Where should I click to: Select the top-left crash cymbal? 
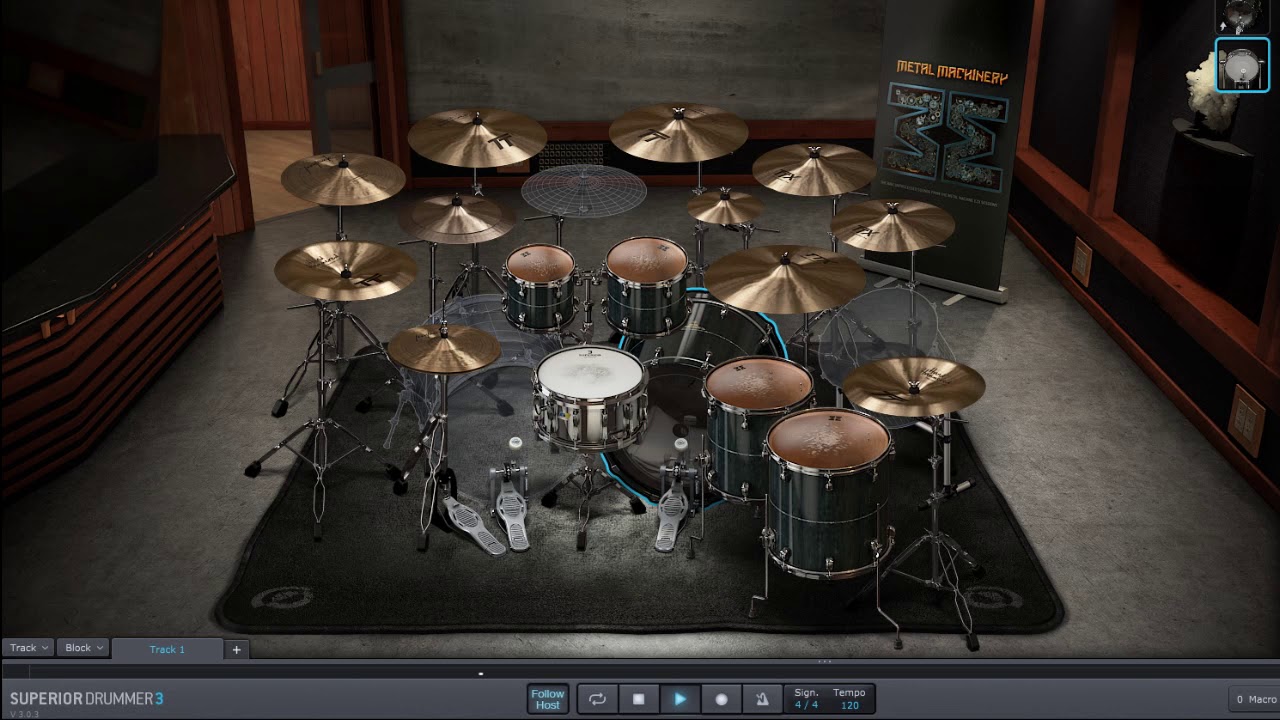click(x=477, y=137)
